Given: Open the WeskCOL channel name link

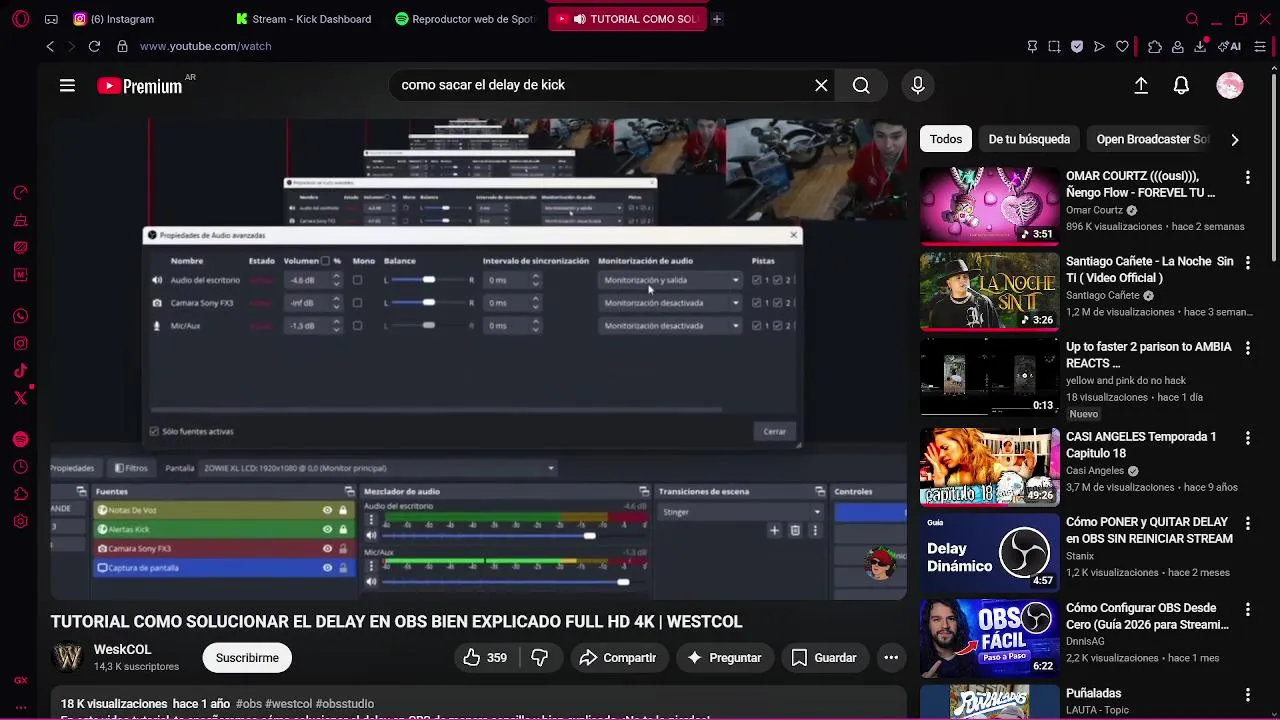Looking at the screenshot, I should tap(122, 649).
